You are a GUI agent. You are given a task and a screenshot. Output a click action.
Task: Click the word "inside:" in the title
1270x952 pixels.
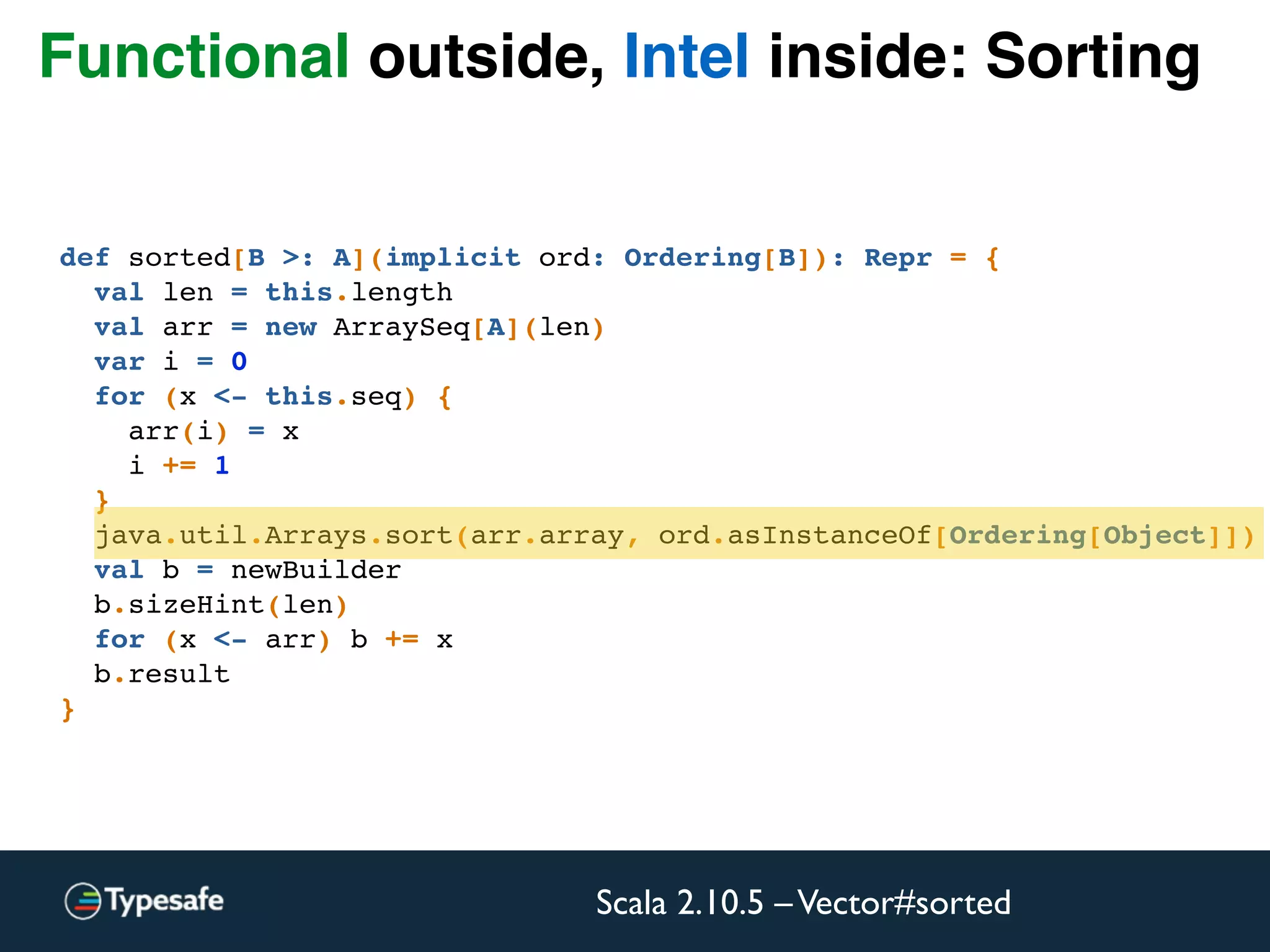coord(868,56)
